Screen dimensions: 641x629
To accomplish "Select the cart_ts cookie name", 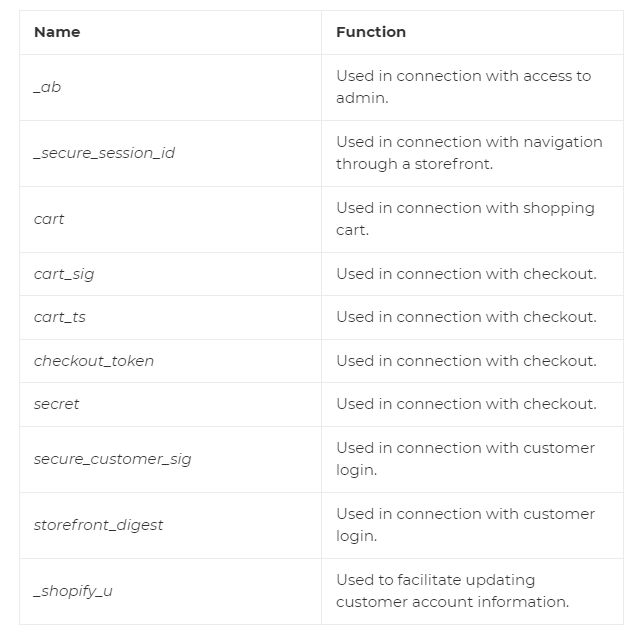I will (60, 317).
